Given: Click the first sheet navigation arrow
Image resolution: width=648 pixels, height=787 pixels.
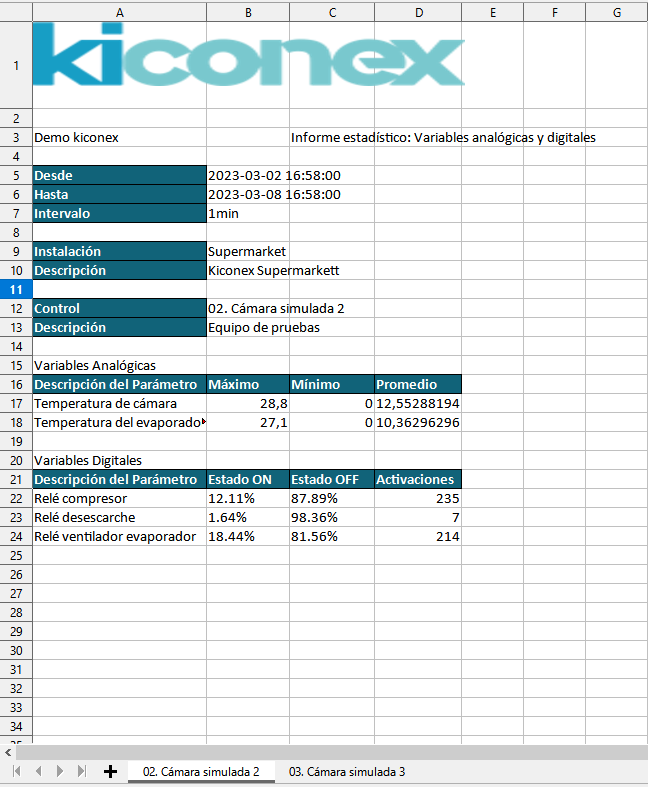Looking at the screenshot, I should pos(16,772).
